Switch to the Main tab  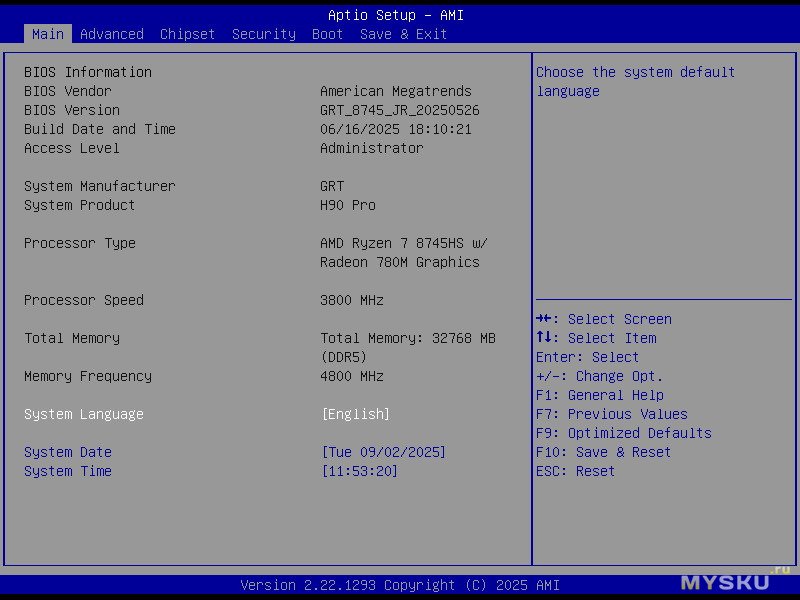point(47,34)
